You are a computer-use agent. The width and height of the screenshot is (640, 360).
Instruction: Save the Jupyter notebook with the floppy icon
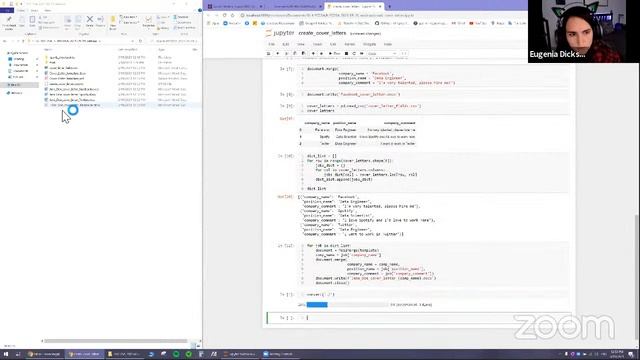(x=268, y=53)
